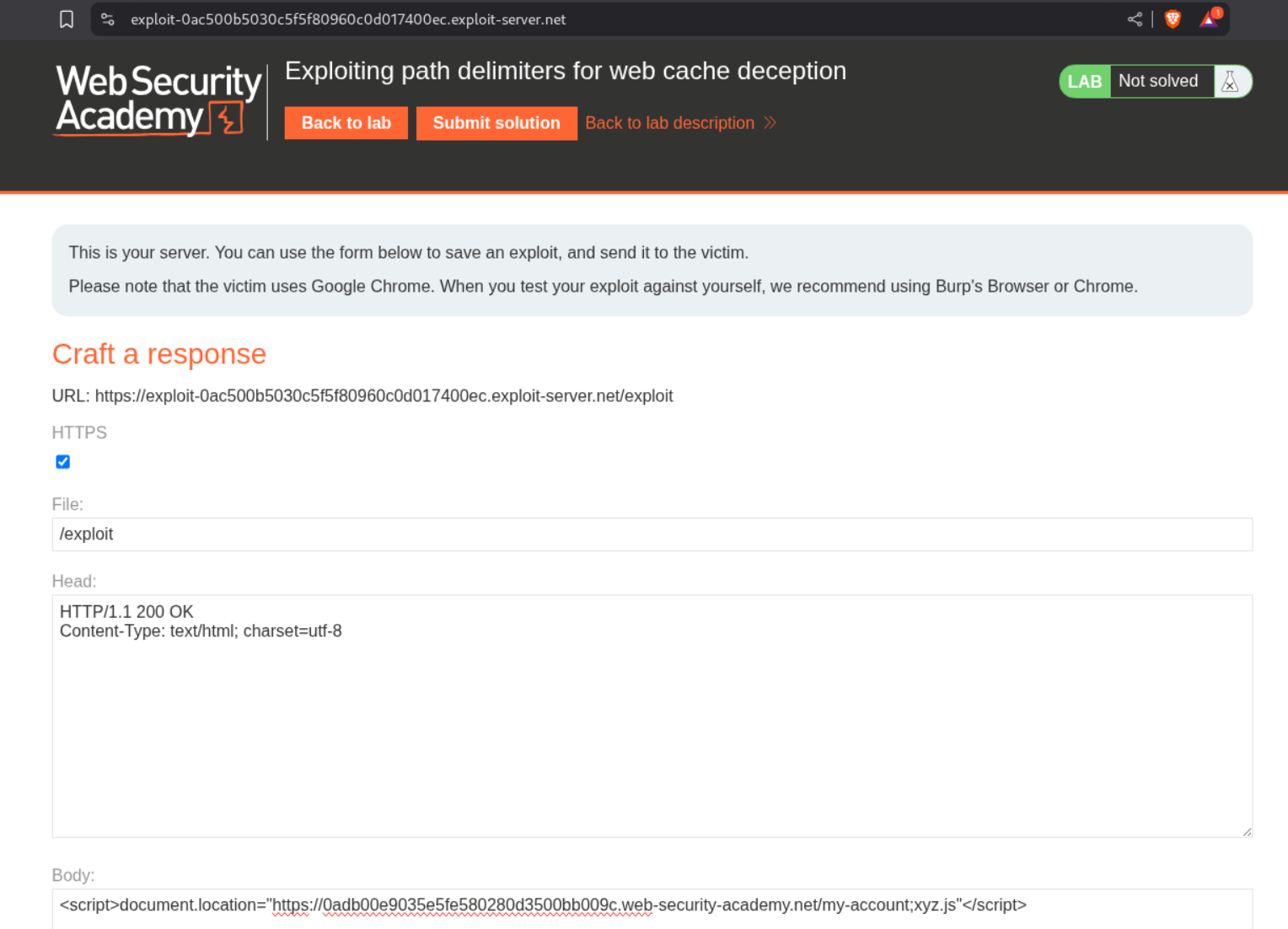Click the share icon in address bar

1135,19
